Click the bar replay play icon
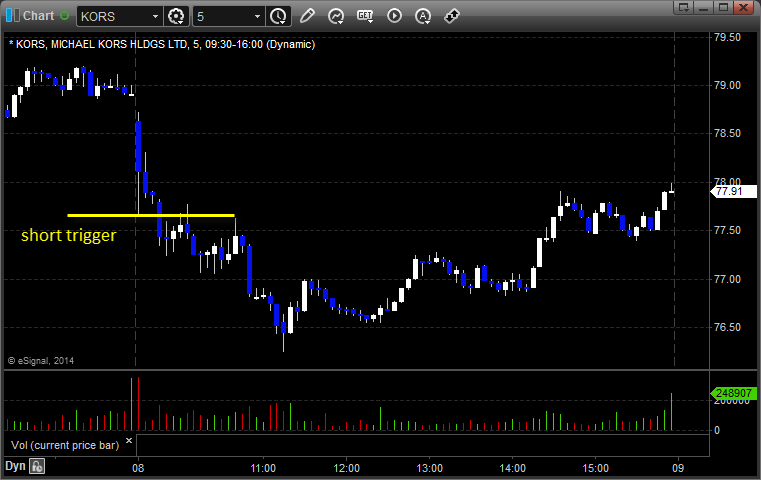The width and height of the screenshot is (761, 480). click(394, 16)
